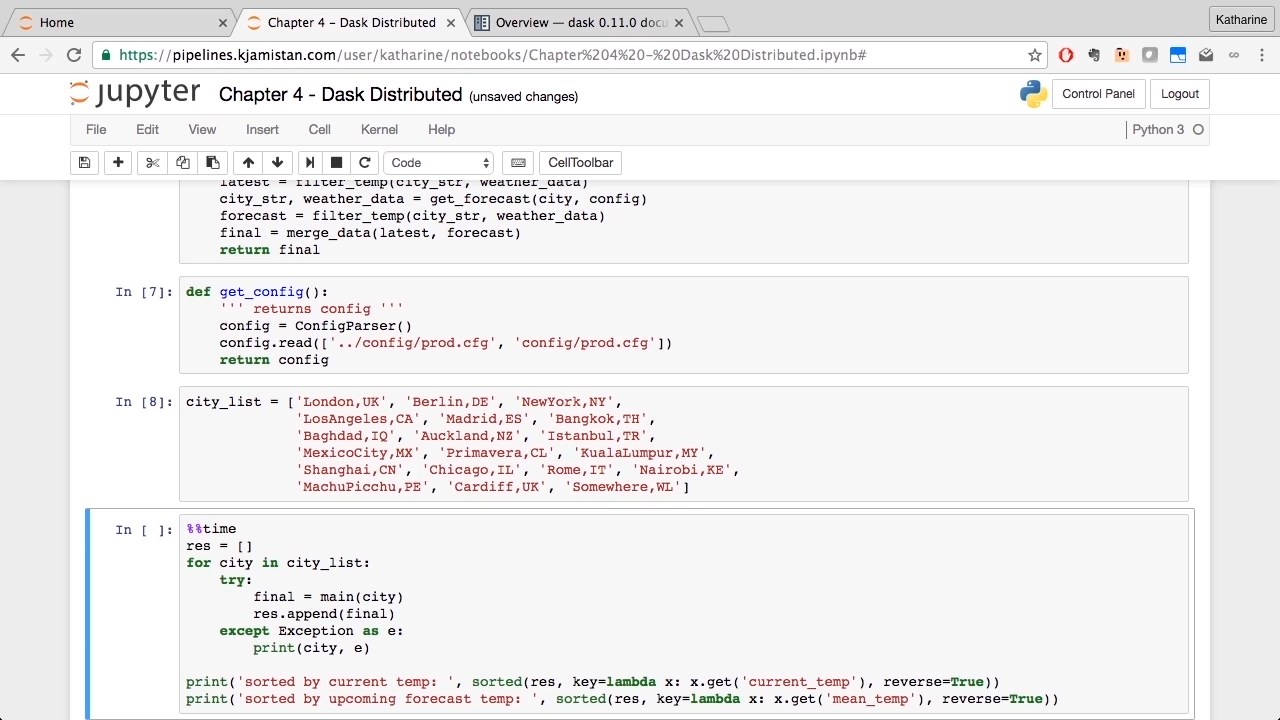Image resolution: width=1280 pixels, height=720 pixels.
Task: Click the Python logo icon
Action: pyautogui.click(x=1034, y=94)
